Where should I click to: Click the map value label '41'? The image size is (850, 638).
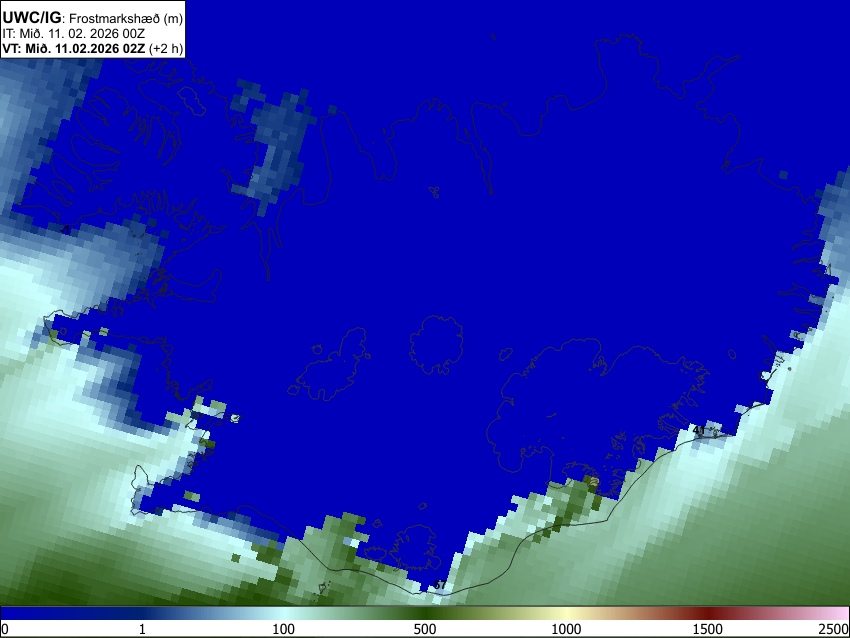pyautogui.click(x=699, y=430)
